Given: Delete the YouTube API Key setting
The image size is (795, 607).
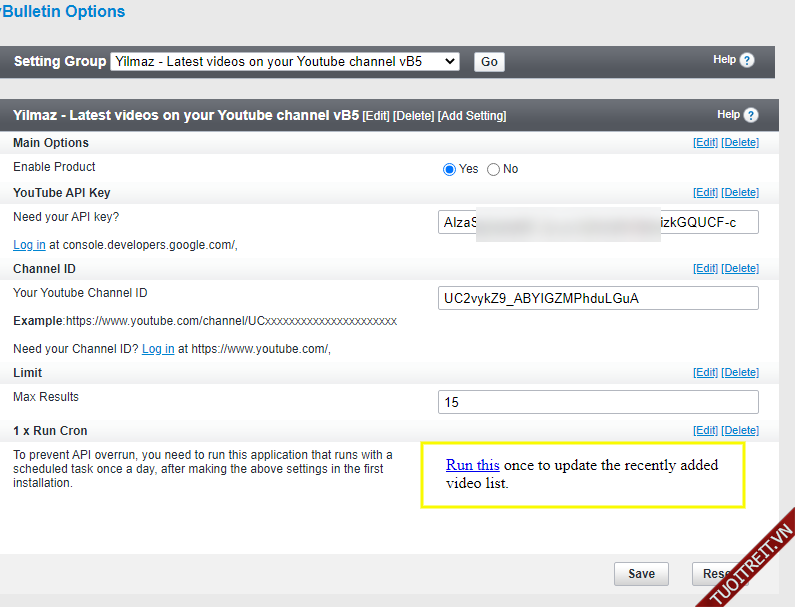Looking at the screenshot, I should (x=740, y=192).
